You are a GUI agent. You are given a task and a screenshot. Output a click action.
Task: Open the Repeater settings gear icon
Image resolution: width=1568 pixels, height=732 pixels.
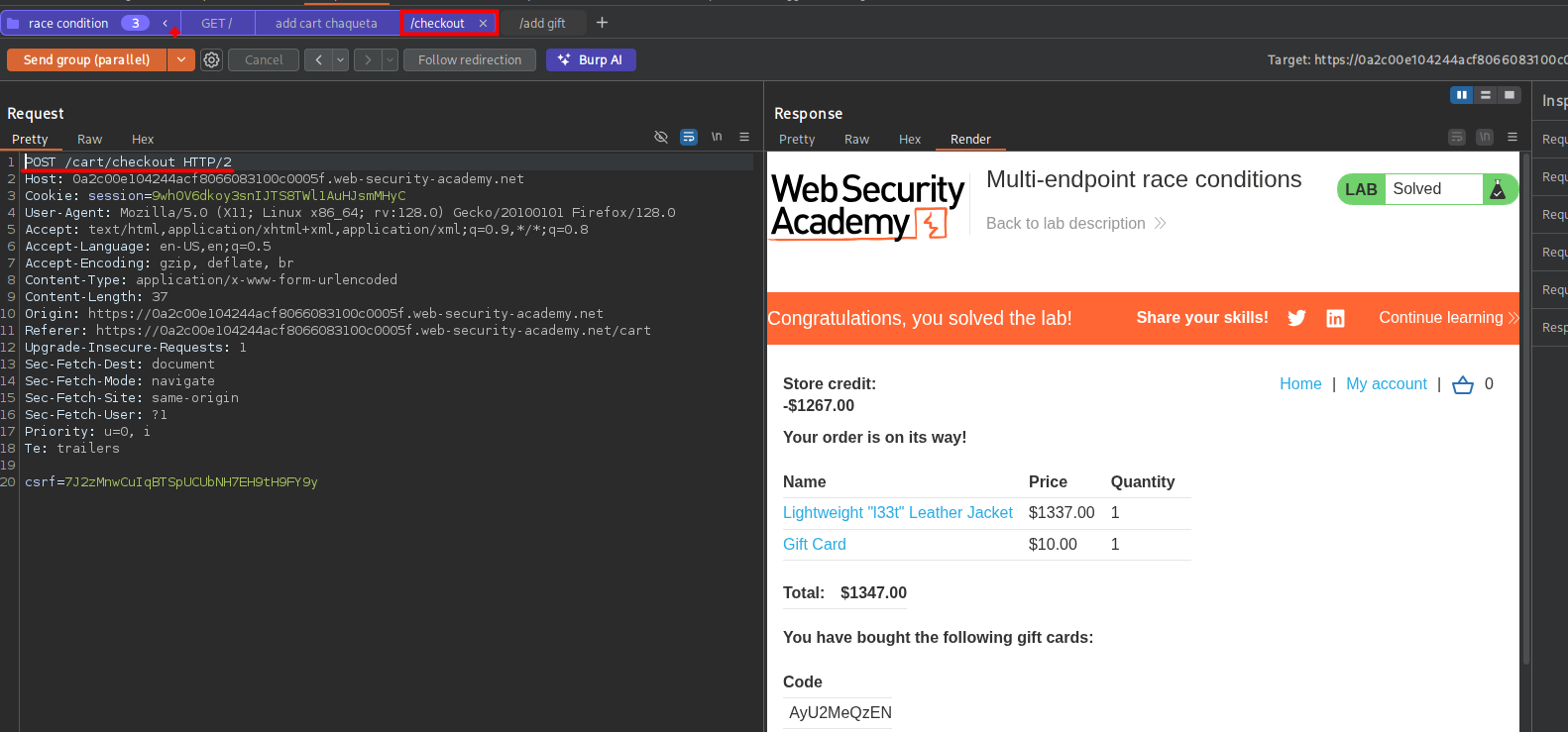click(211, 60)
